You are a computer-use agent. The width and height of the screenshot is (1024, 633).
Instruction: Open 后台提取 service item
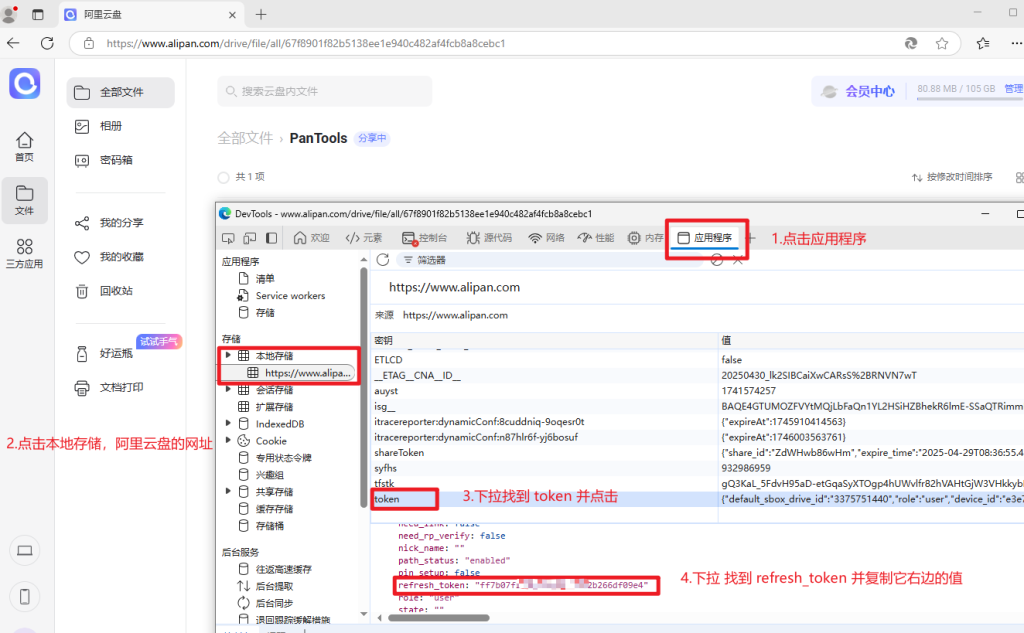point(266,586)
